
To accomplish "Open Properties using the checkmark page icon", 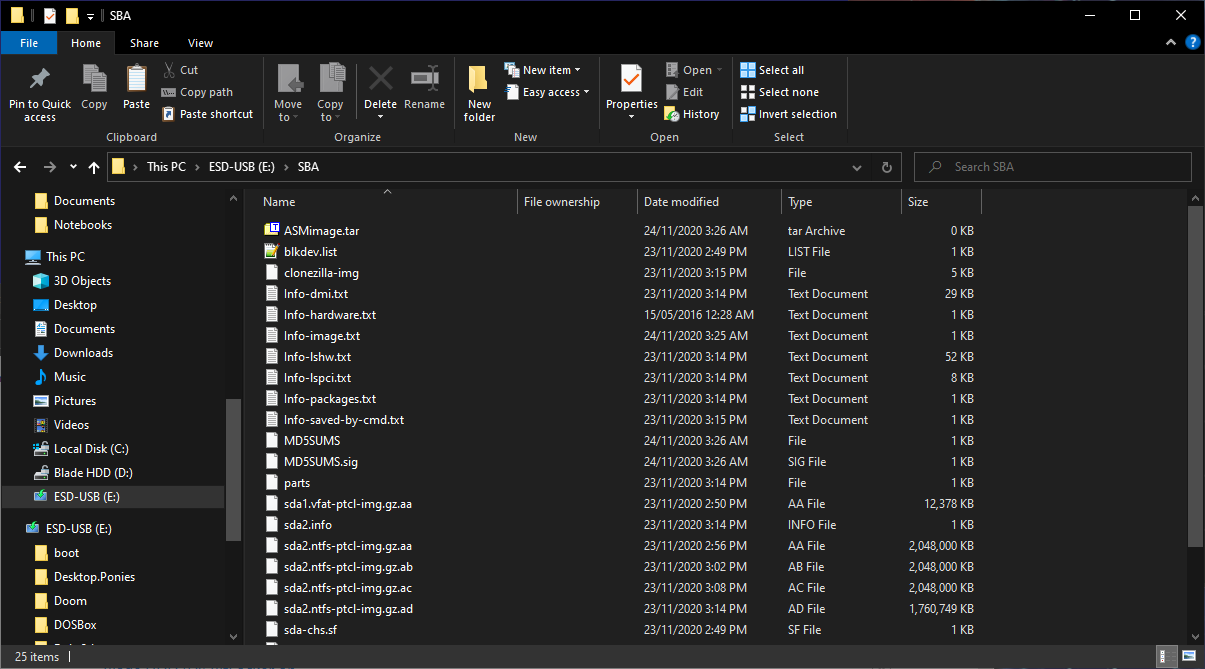I will (x=631, y=78).
